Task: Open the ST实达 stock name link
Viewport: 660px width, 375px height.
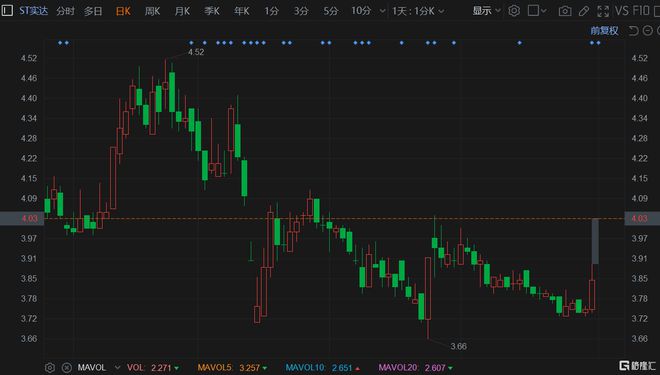Action: click(34, 11)
